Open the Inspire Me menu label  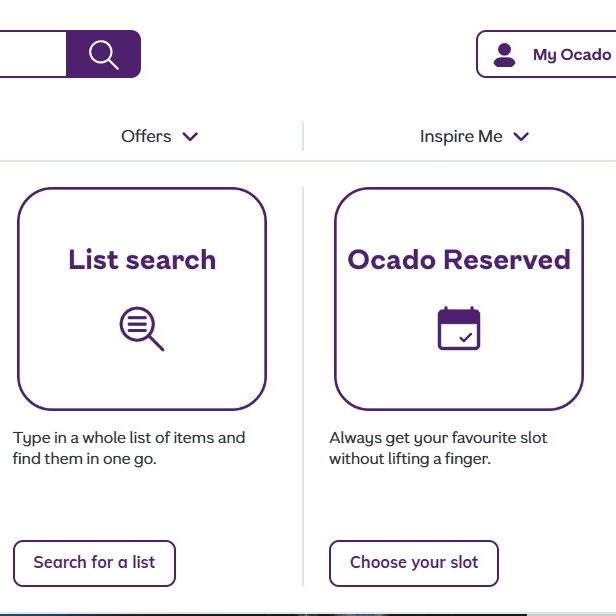coord(461,137)
